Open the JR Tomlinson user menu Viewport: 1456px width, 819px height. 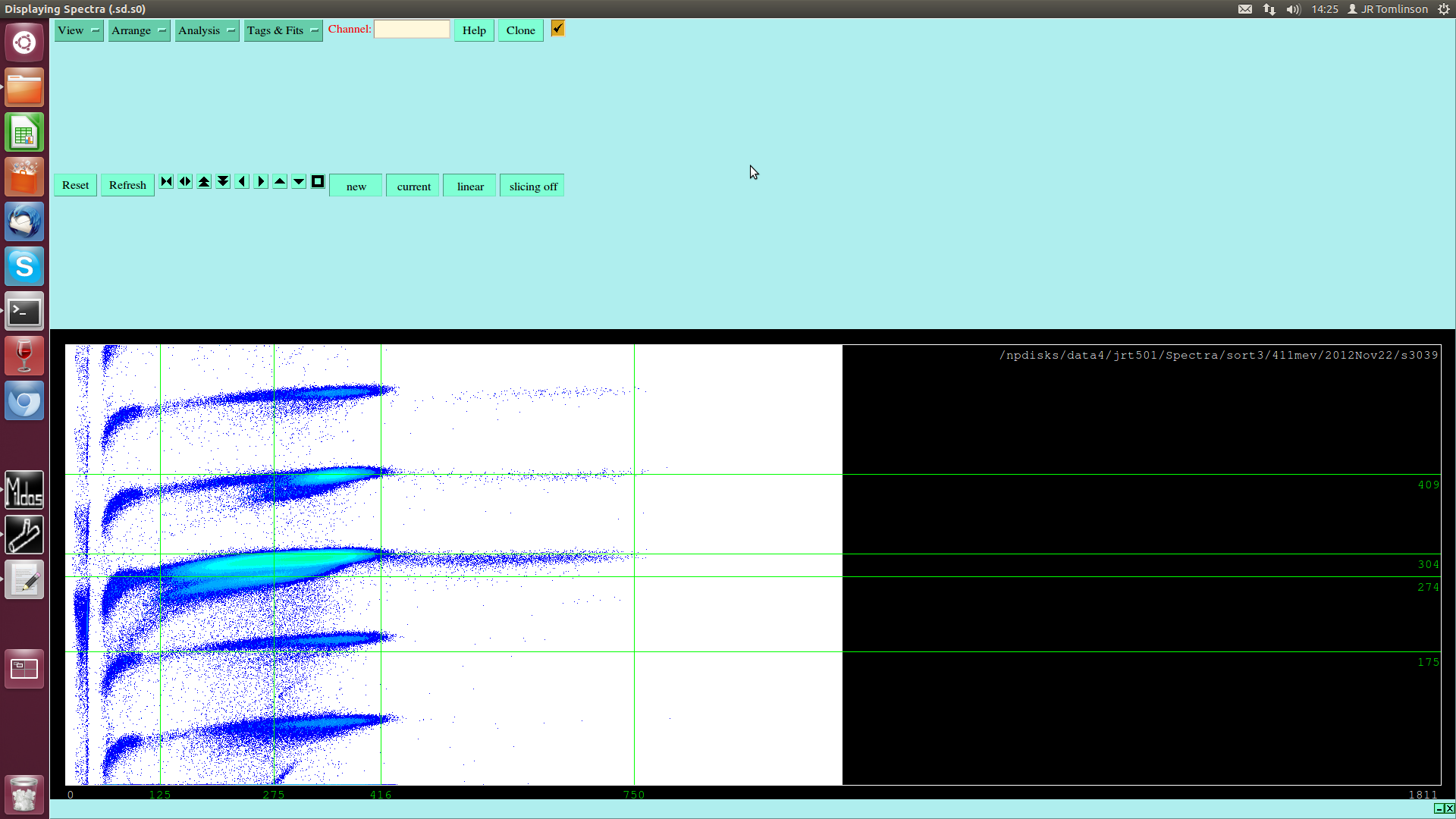tap(1388, 9)
